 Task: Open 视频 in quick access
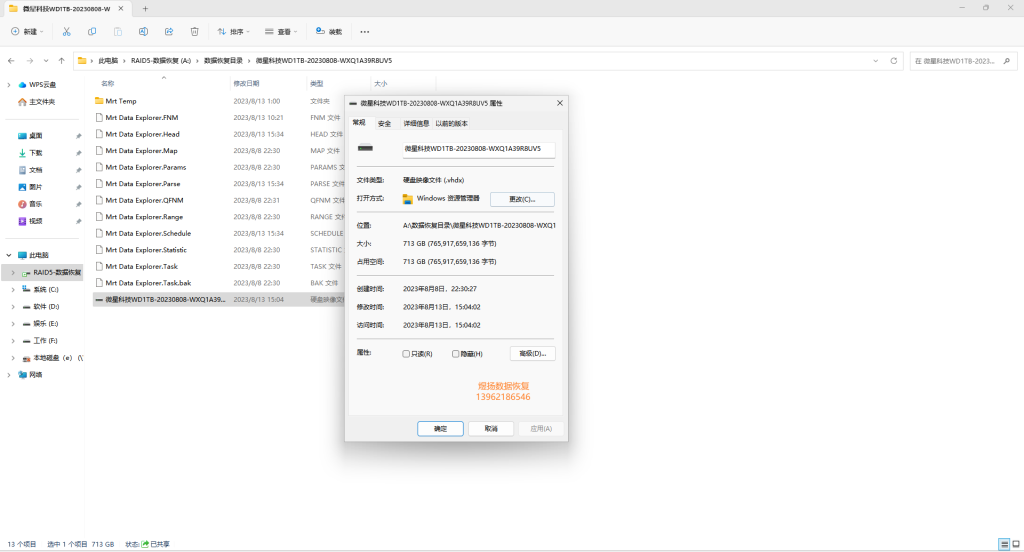pyautogui.click(x=35, y=221)
